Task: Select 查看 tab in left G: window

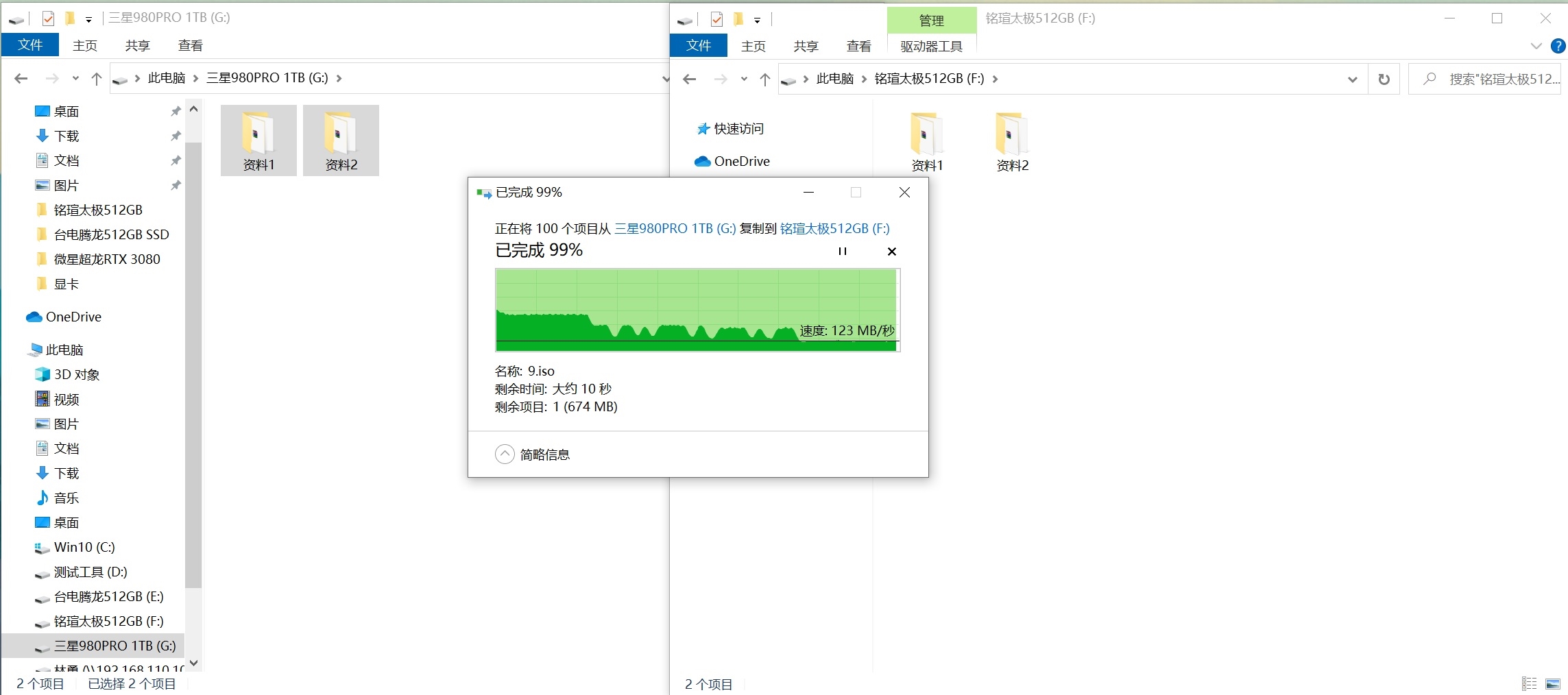Action: (x=191, y=45)
